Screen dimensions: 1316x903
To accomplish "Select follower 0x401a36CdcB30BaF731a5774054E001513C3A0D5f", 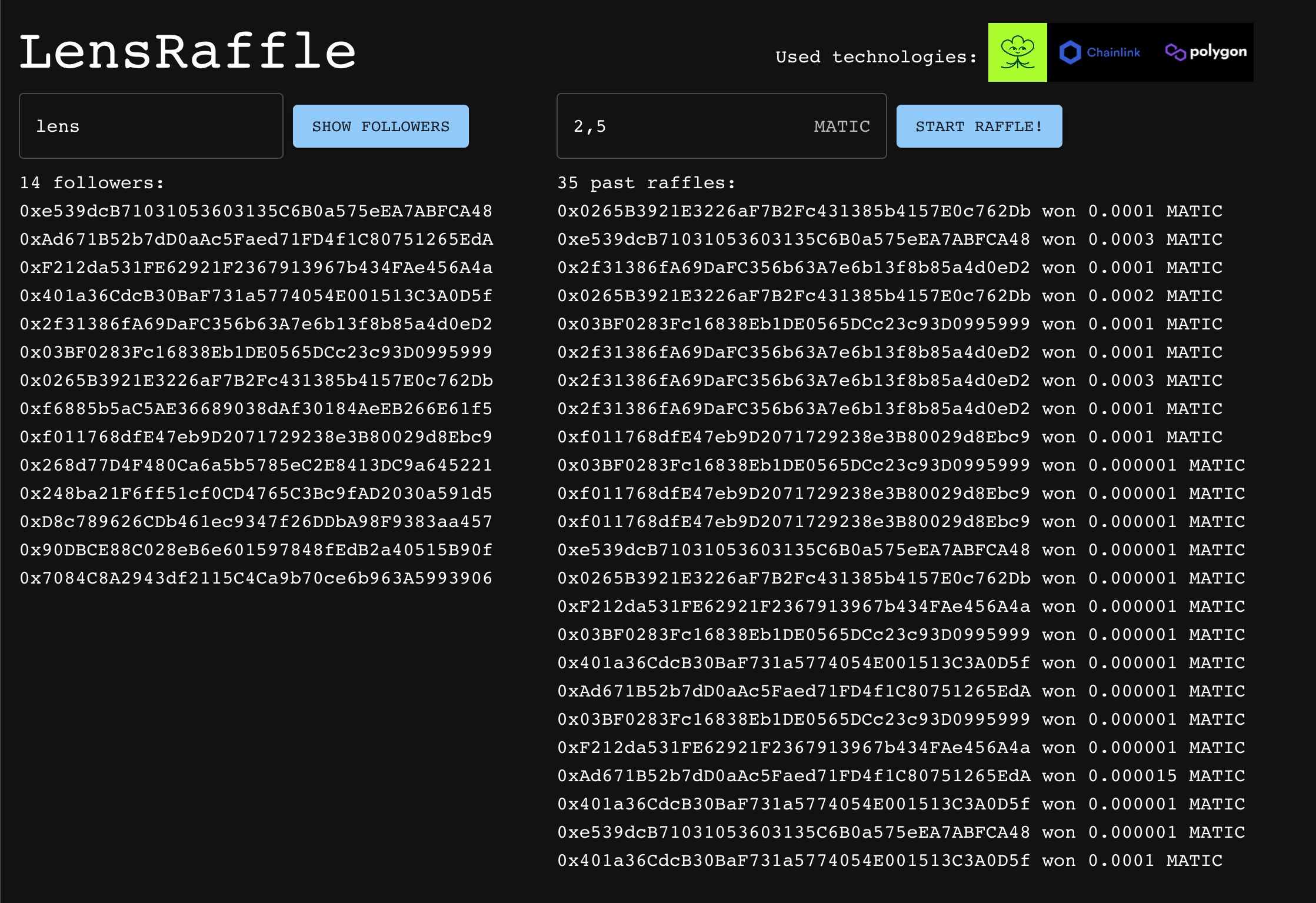I will [256, 296].
